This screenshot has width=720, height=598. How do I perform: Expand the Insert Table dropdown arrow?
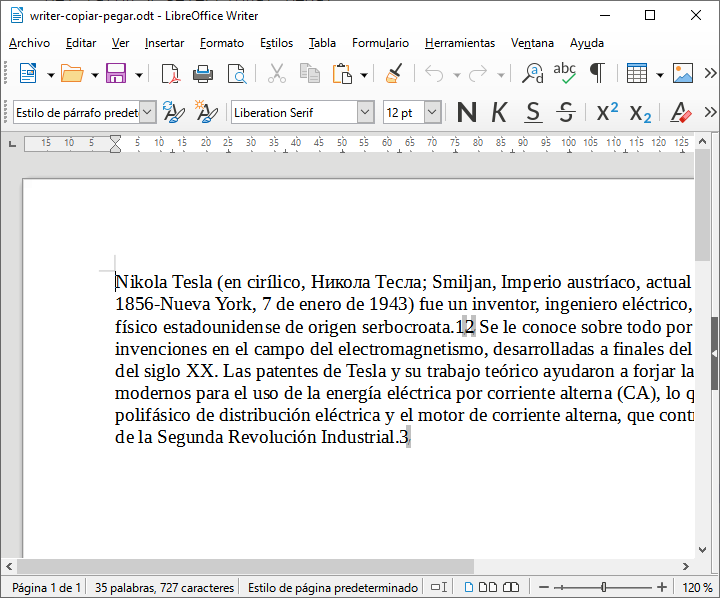pos(660,75)
